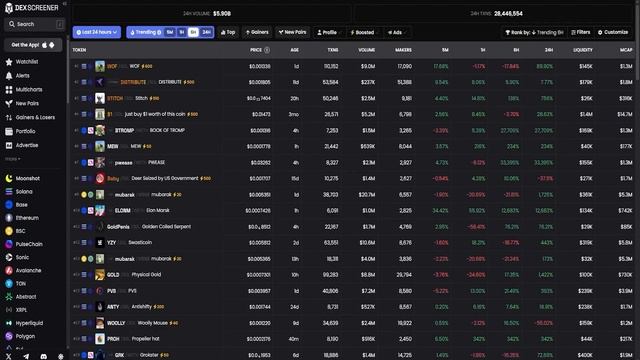This screenshot has width=640, height=360.
Task: Click DEX Screener logo
Action: [x=31, y=8]
